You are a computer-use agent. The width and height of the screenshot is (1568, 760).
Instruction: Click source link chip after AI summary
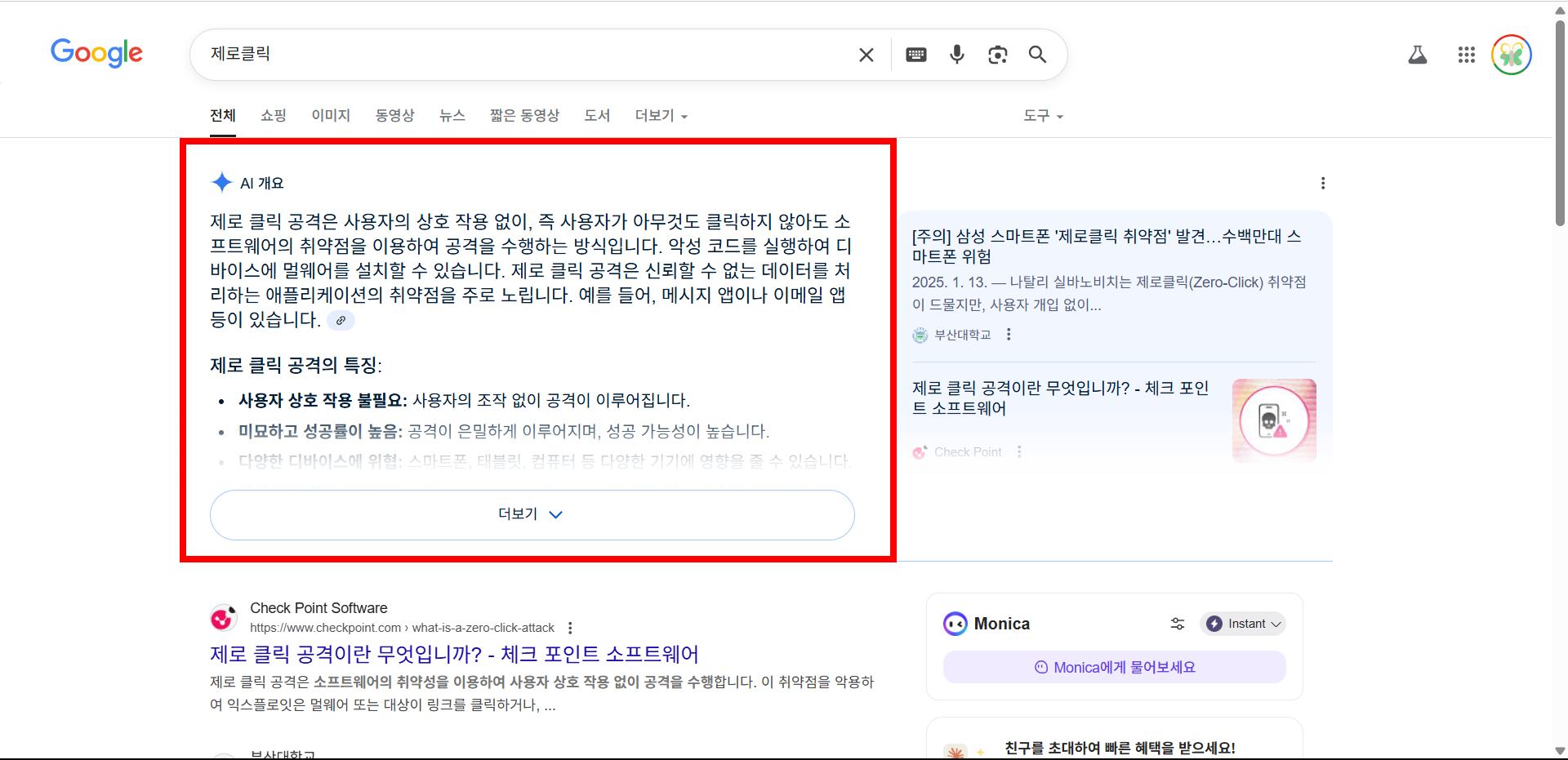(x=341, y=320)
